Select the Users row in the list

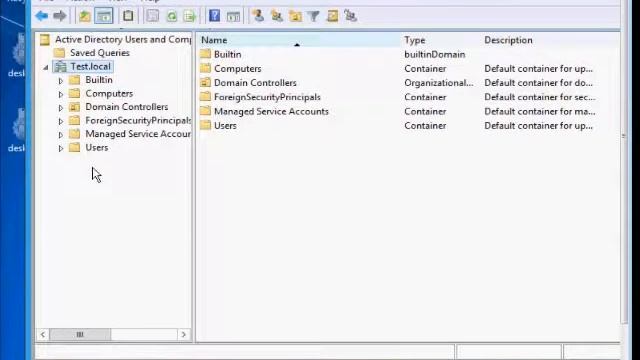coord(225,126)
